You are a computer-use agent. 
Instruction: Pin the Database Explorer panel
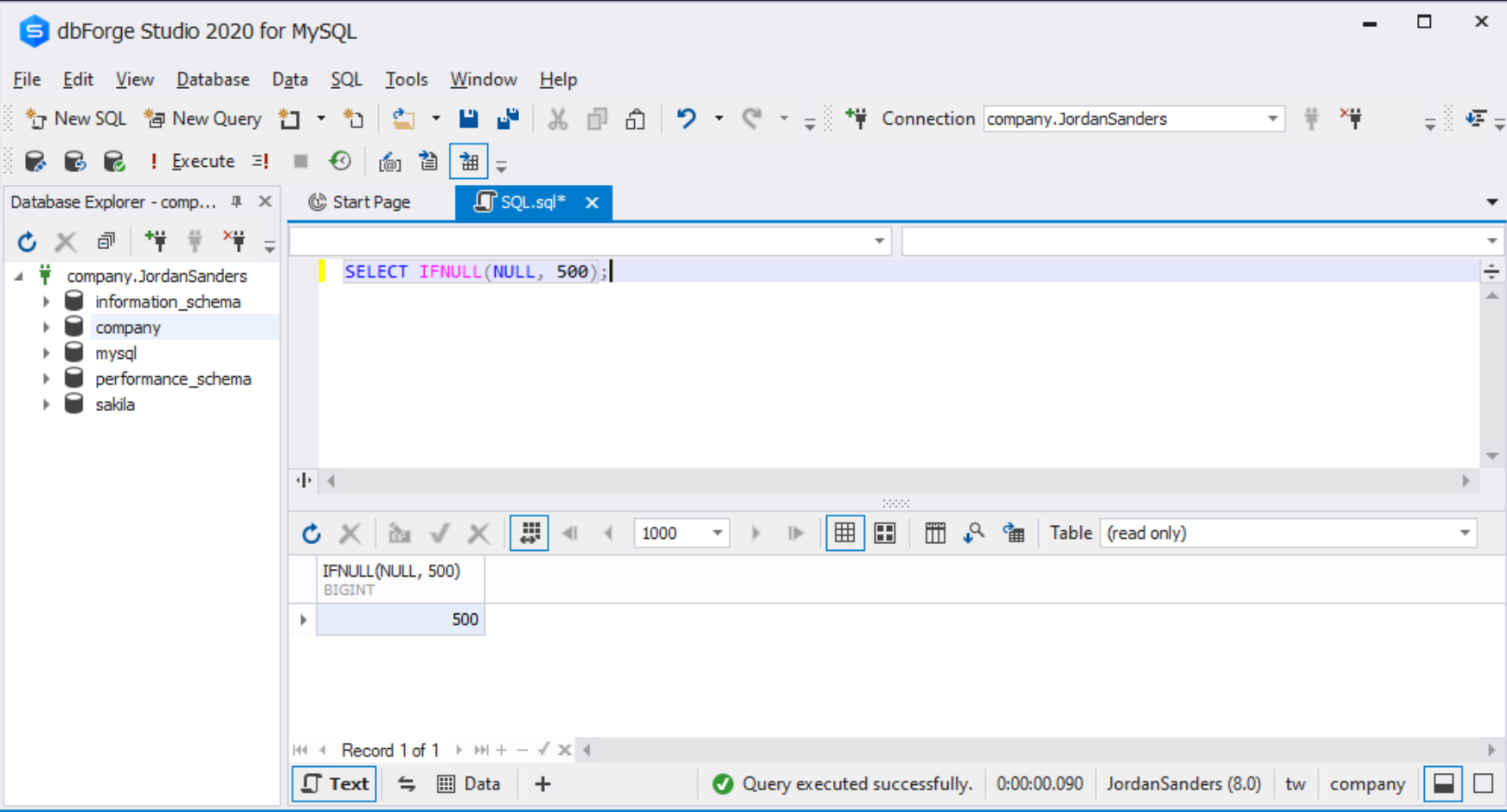pyautogui.click(x=236, y=201)
